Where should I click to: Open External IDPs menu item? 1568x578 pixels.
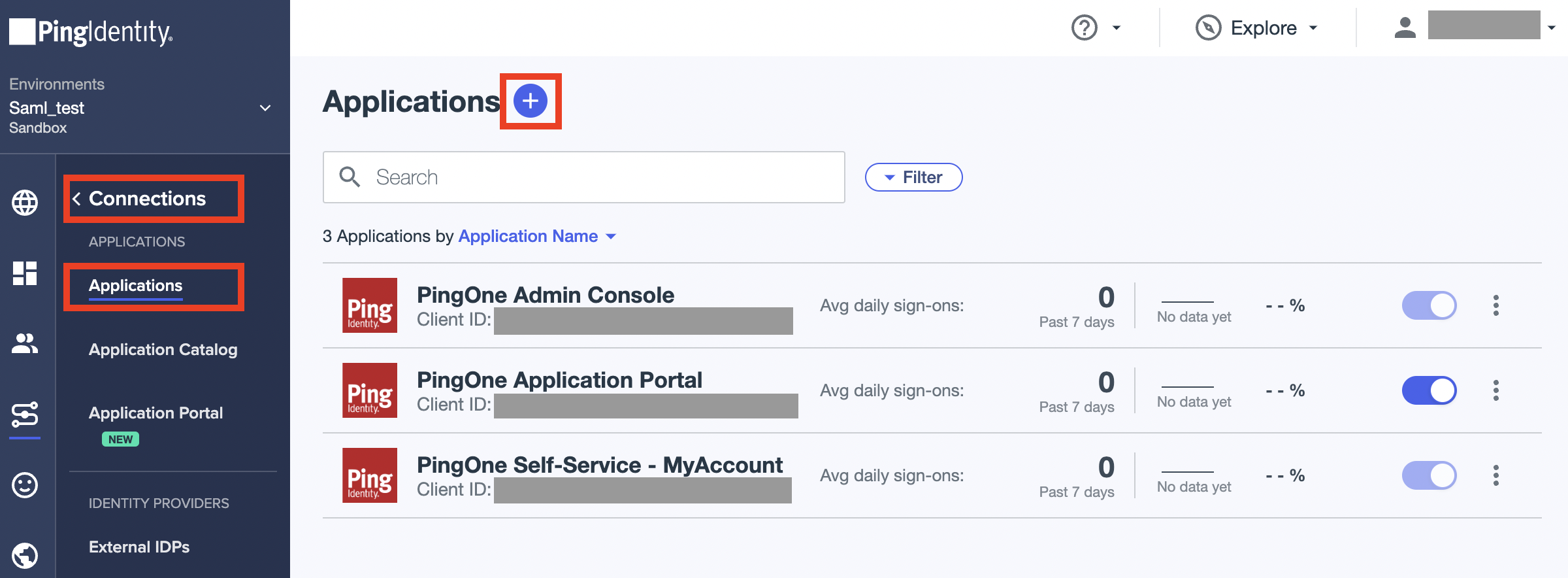(139, 547)
